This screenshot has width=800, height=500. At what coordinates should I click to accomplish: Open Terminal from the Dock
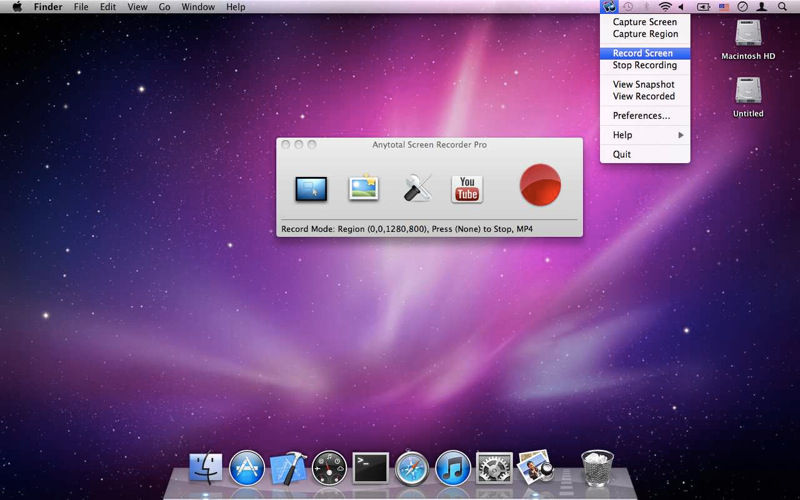coord(370,468)
